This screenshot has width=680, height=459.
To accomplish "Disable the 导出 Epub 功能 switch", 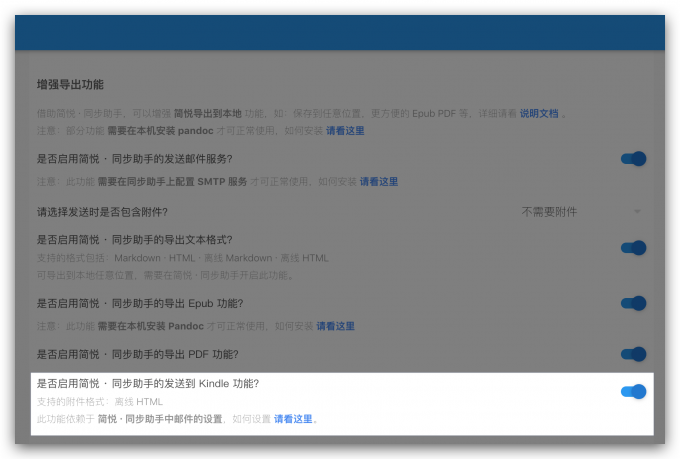I will point(633,303).
